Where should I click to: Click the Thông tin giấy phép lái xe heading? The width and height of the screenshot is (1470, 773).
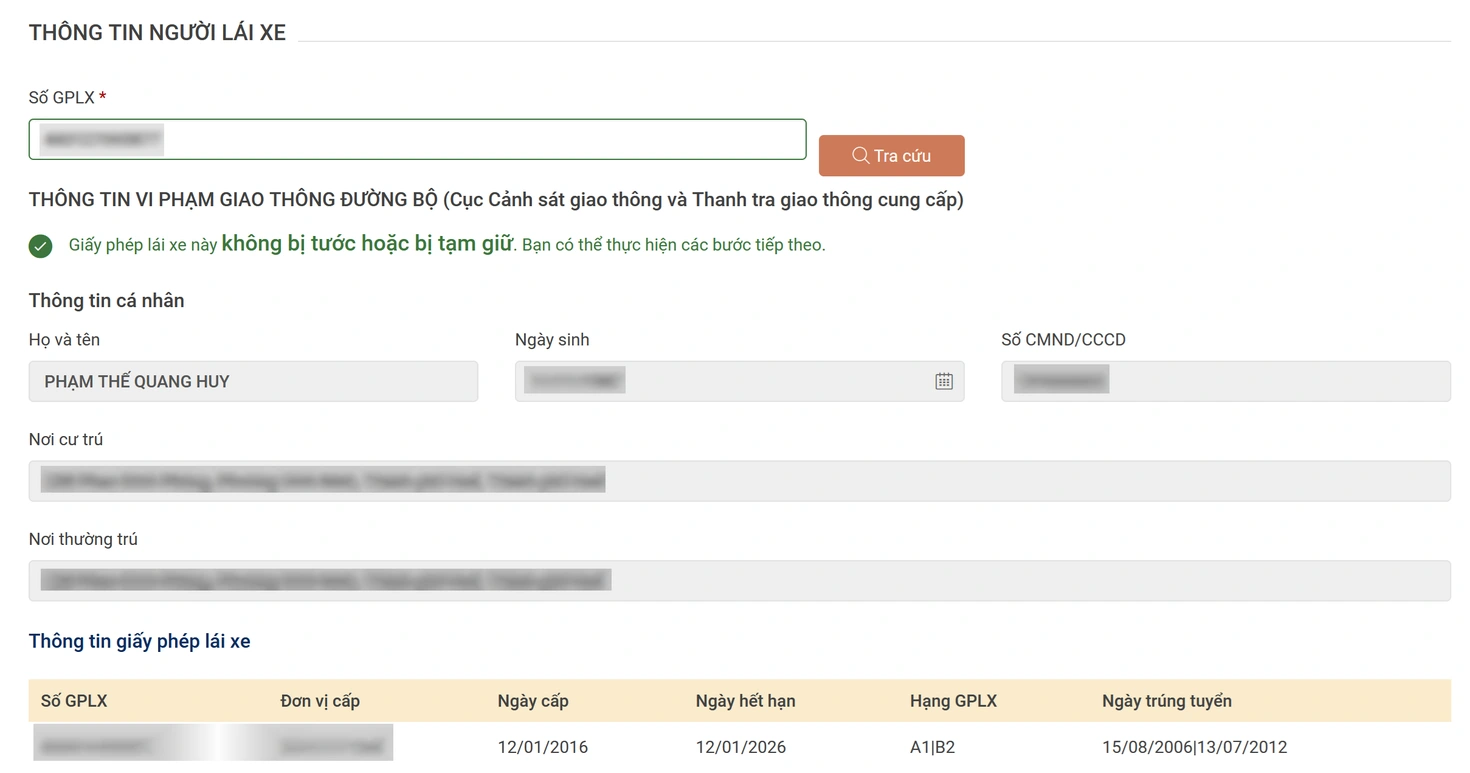tap(140, 642)
